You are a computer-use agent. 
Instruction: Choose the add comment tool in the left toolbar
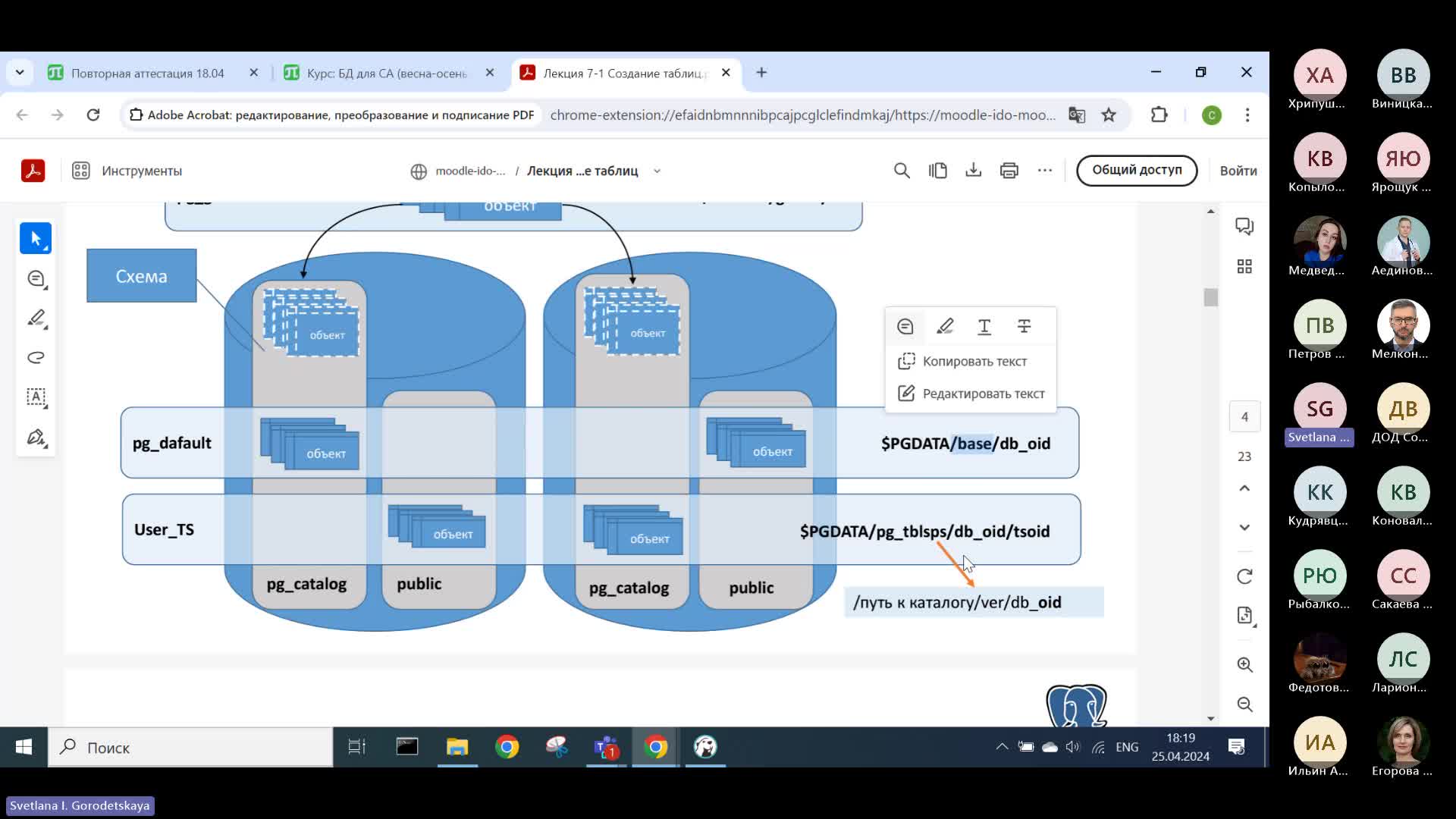36,278
